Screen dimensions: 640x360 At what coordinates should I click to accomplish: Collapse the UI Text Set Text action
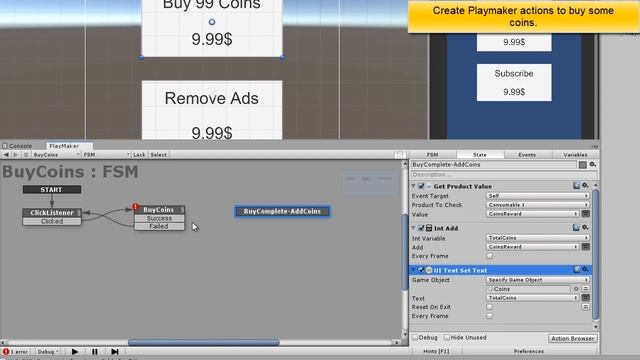[413, 270]
